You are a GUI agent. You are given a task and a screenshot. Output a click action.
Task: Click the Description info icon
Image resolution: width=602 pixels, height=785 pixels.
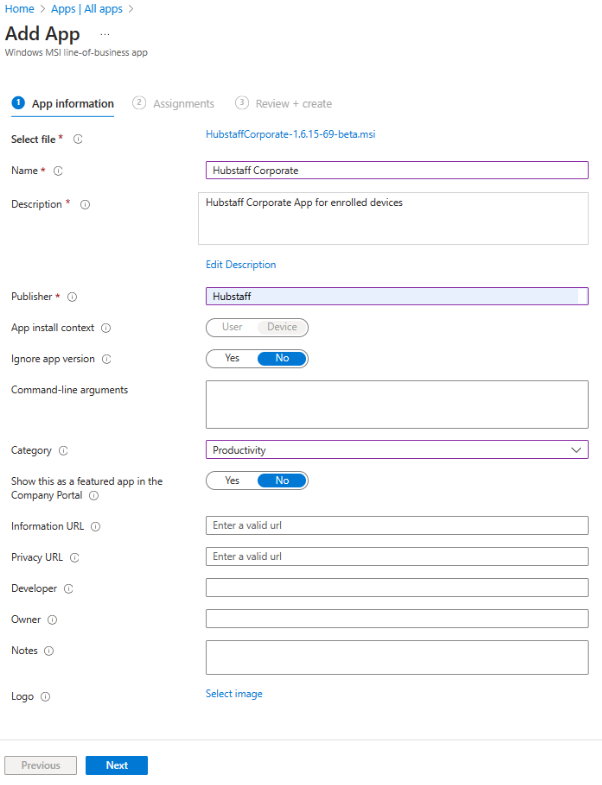[85, 205]
